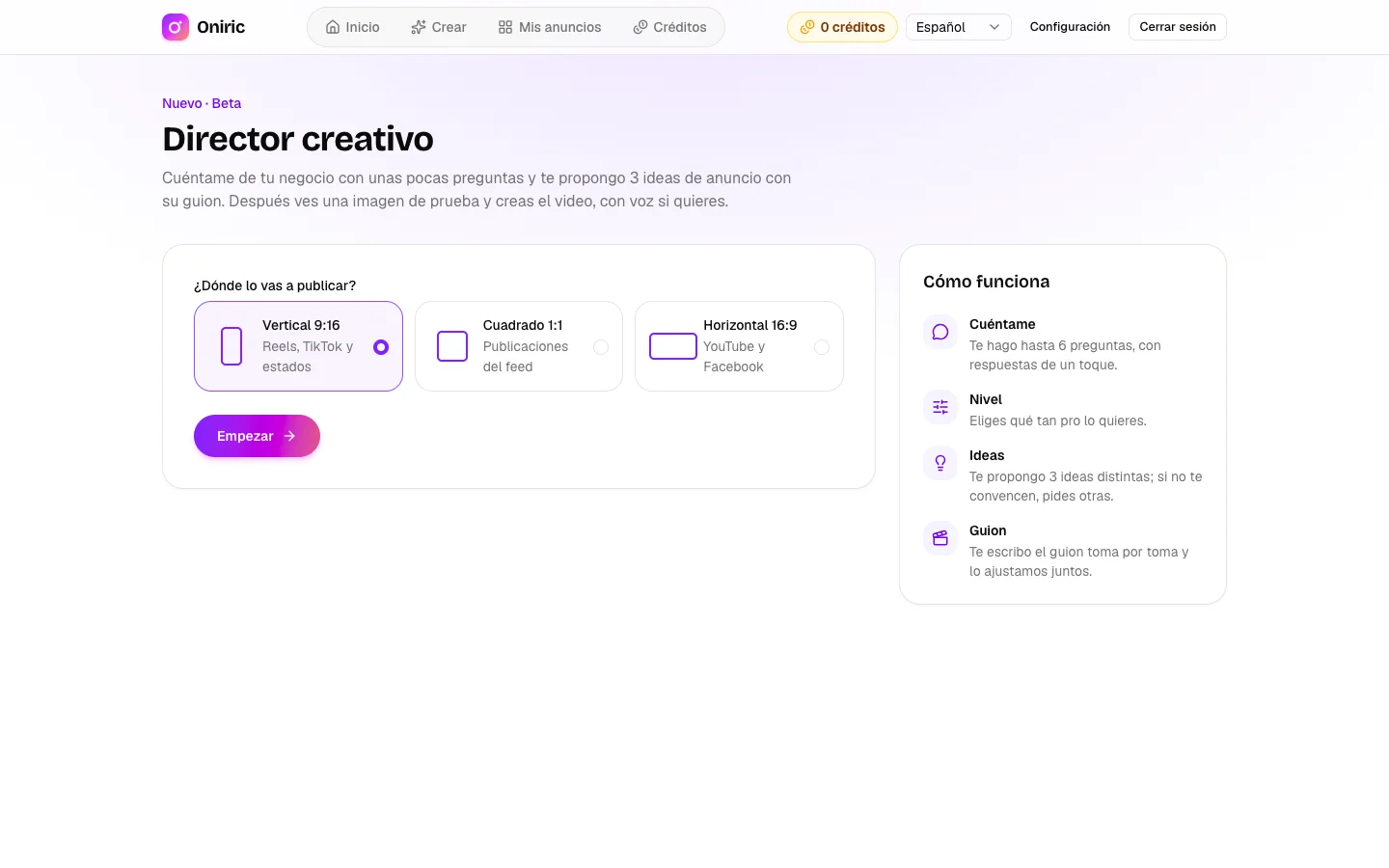Select the Cuadrado 1:1 radio button
1389x868 pixels.
point(601,347)
